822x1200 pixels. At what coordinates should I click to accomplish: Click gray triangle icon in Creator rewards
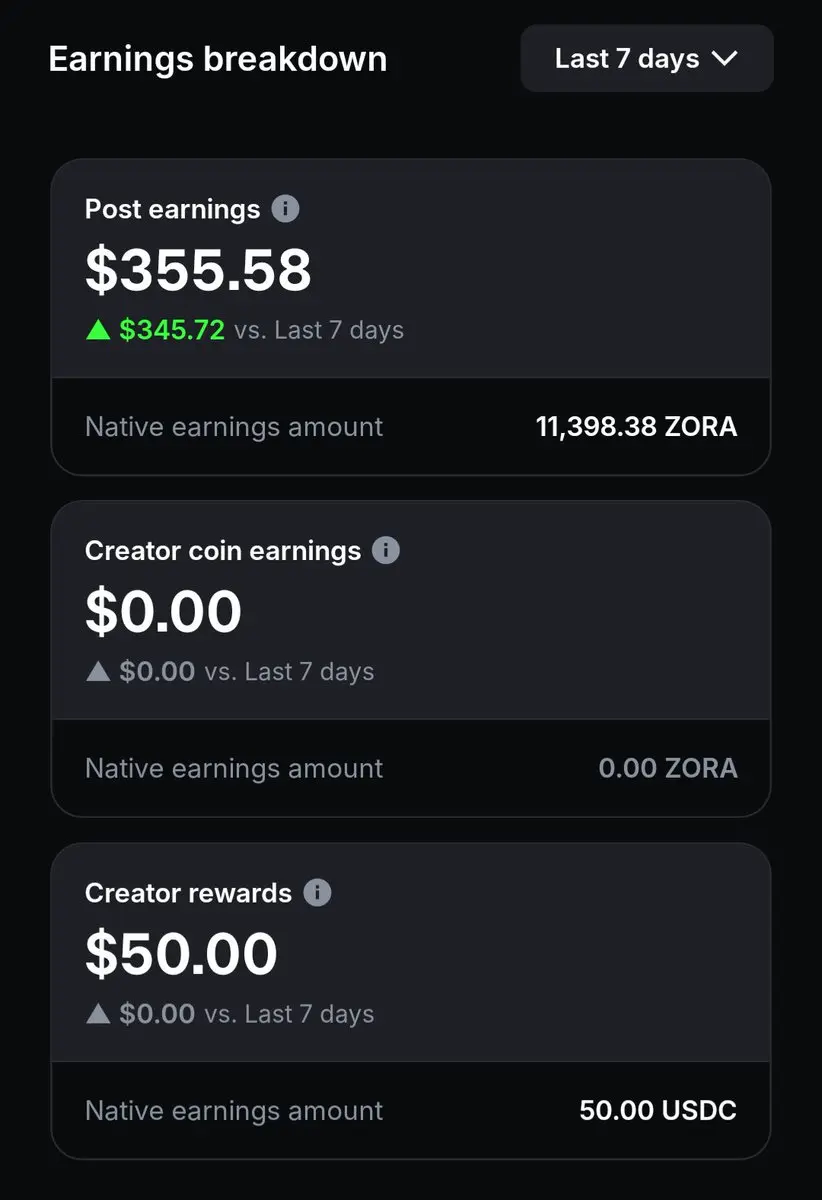tap(98, 1013)
